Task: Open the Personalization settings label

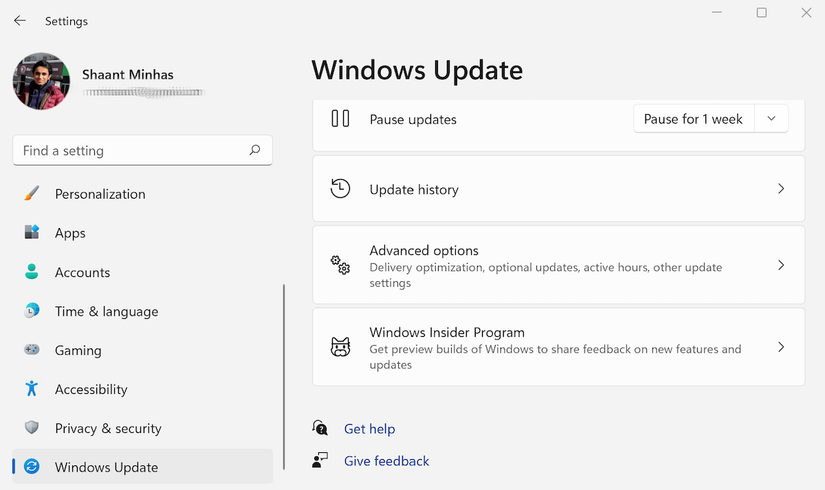Action: (x=100, y=194)
